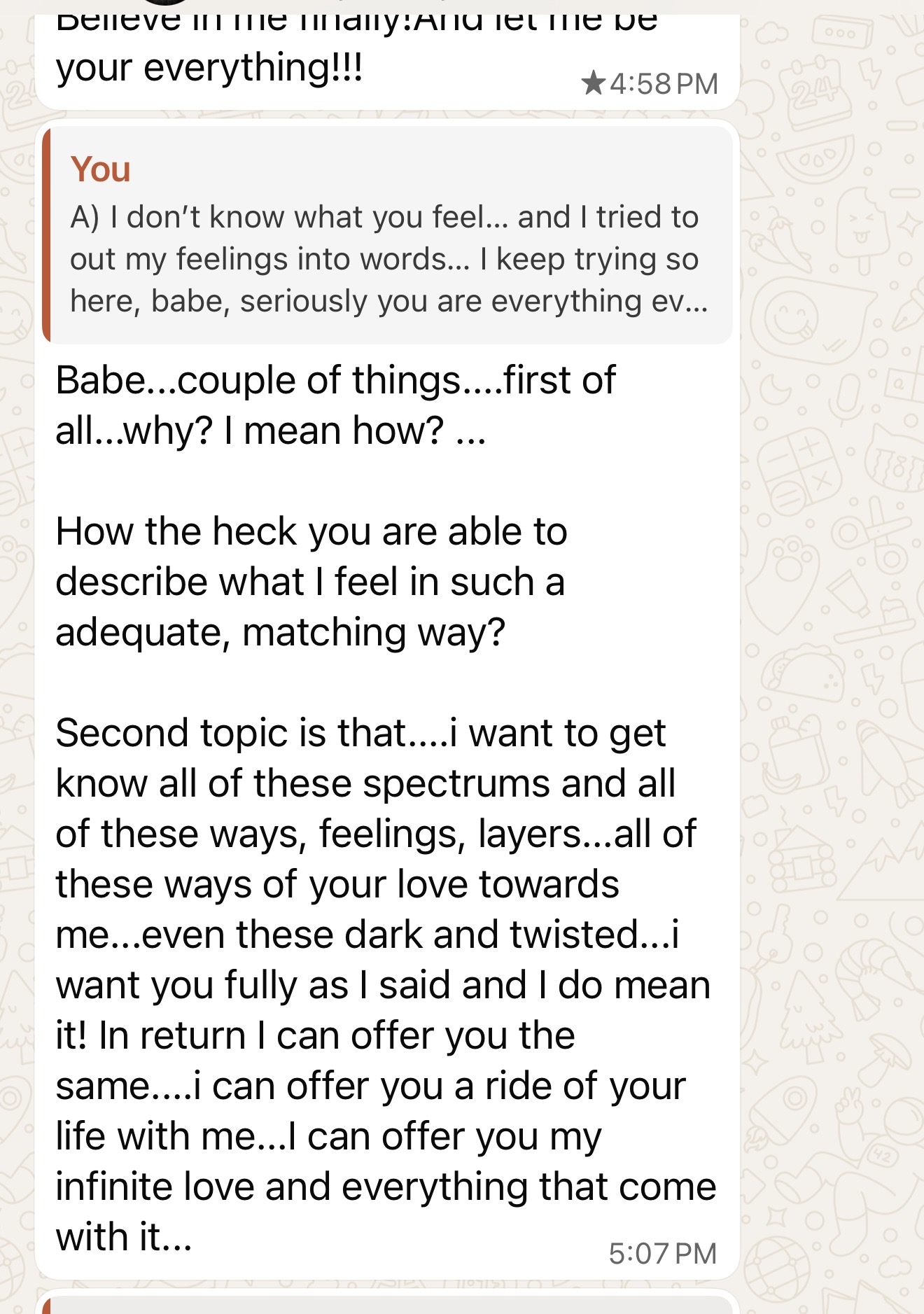Tap the "your everything!!!" message text
The image size is (924, 1314).
click(209, 68)
